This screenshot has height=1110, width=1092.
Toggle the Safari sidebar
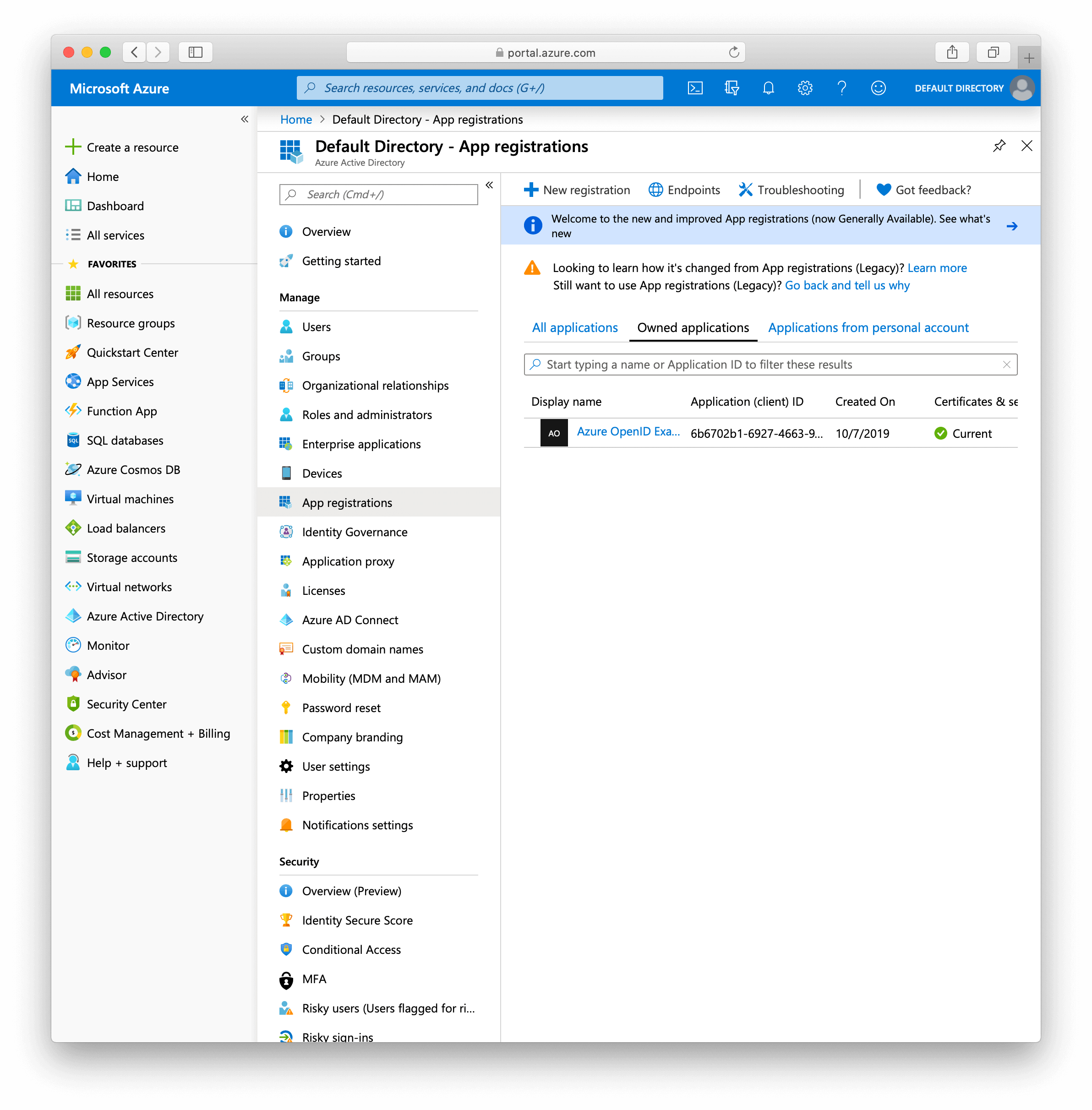pyautogui.click(x=196, y=52)
